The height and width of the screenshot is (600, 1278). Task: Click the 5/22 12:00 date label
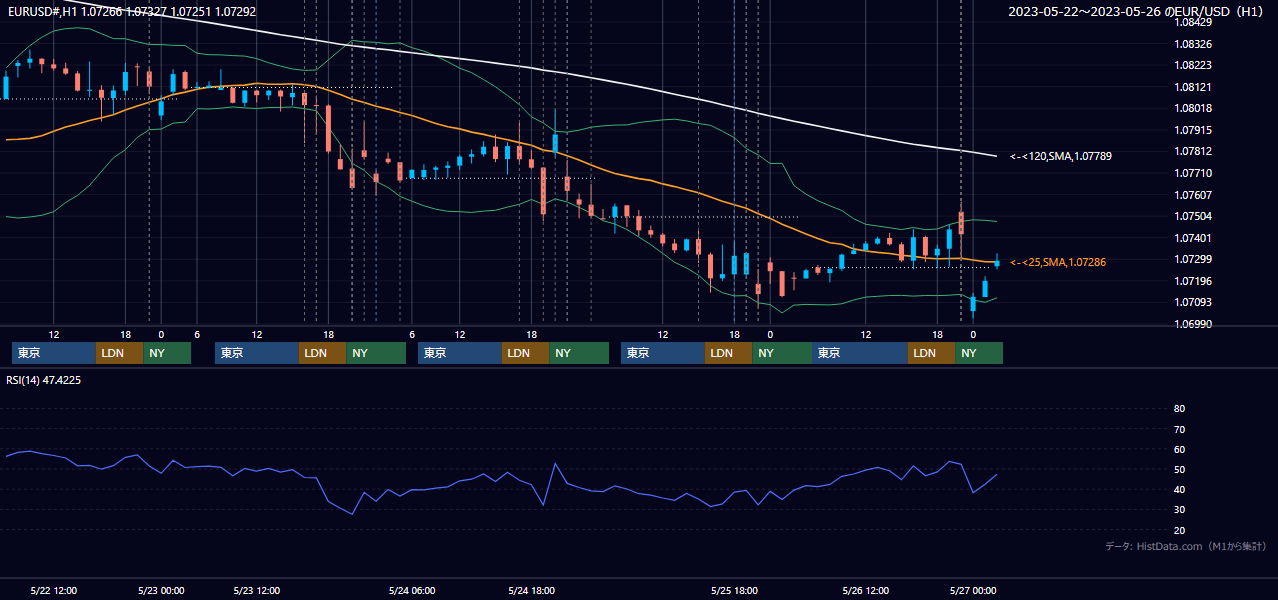[x=54, y=590]
